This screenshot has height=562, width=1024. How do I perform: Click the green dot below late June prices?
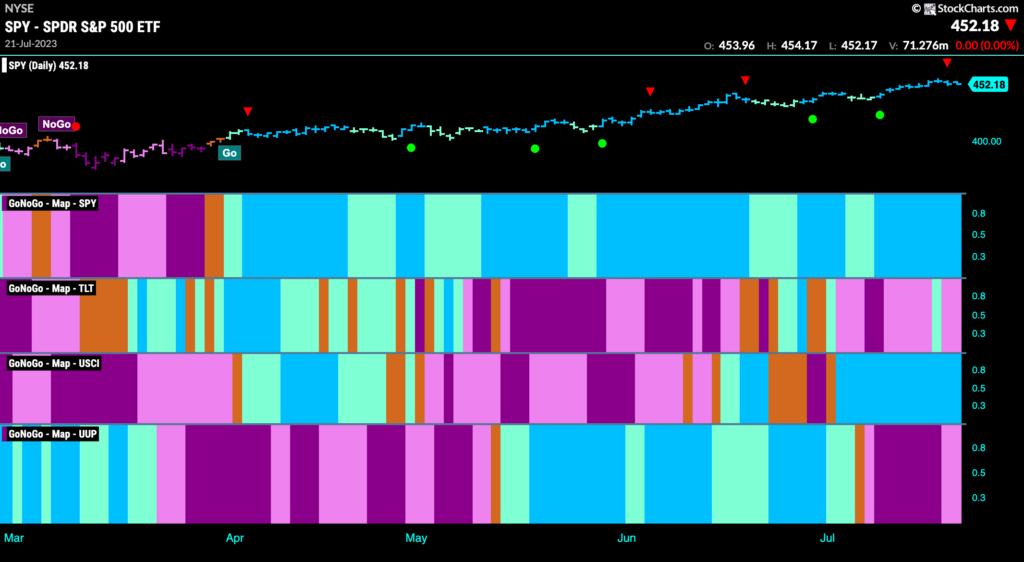812,119
